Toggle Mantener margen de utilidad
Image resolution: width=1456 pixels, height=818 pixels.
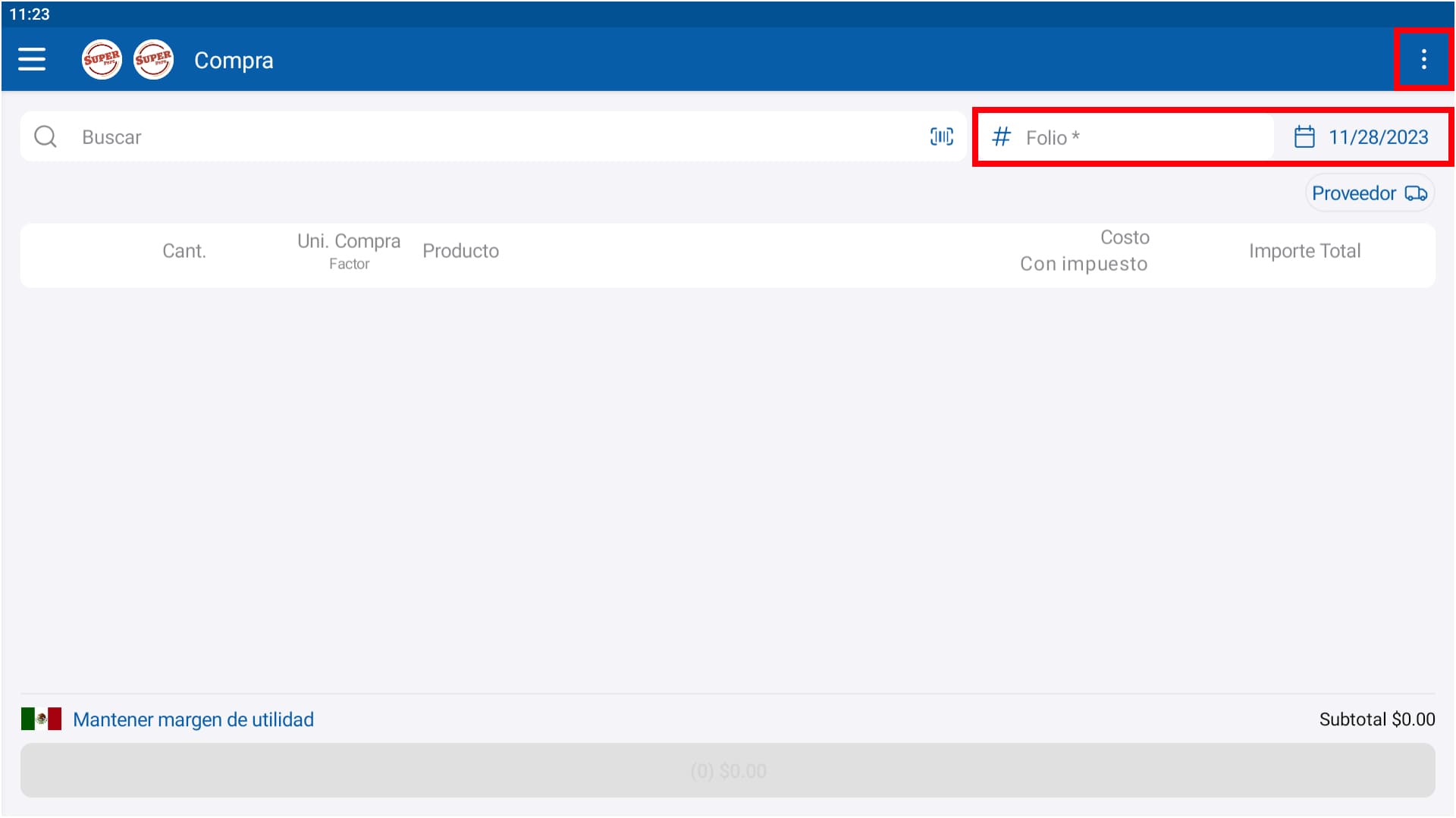pyautogui.click(x=193, y=719)
